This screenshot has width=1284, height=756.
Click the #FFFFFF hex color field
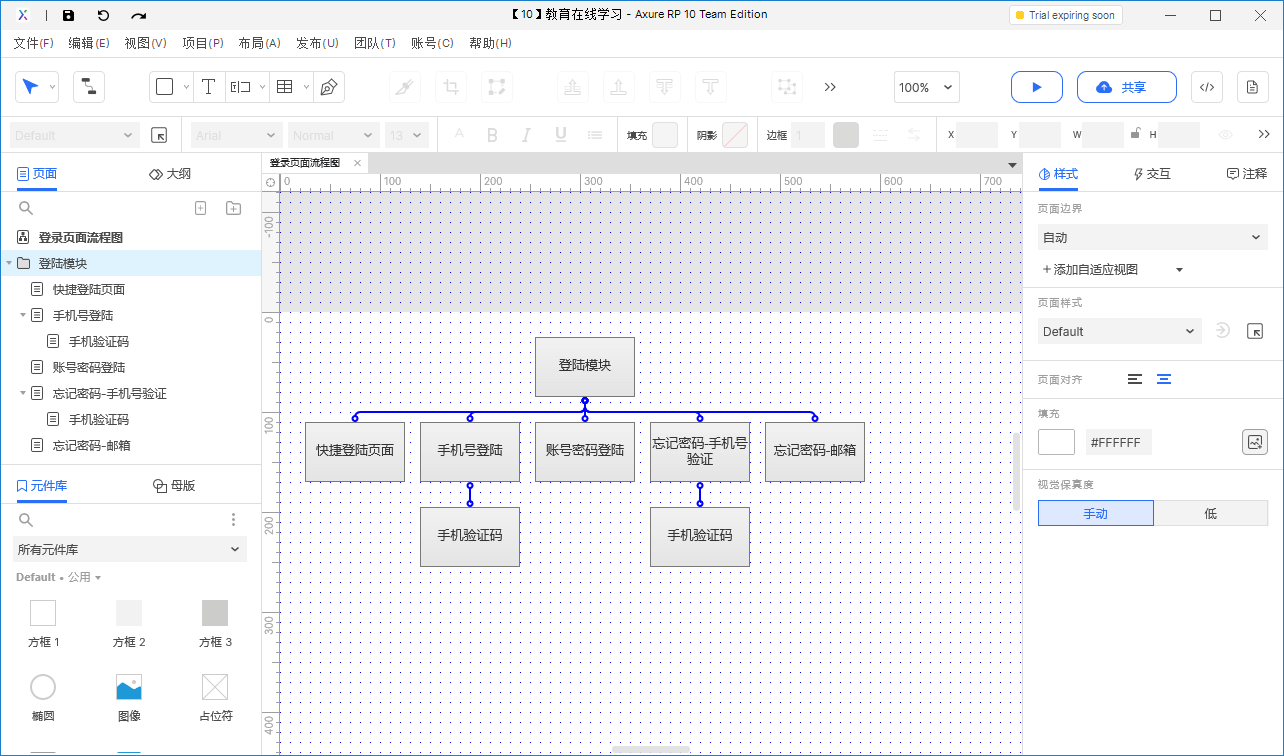(1118, 442)
